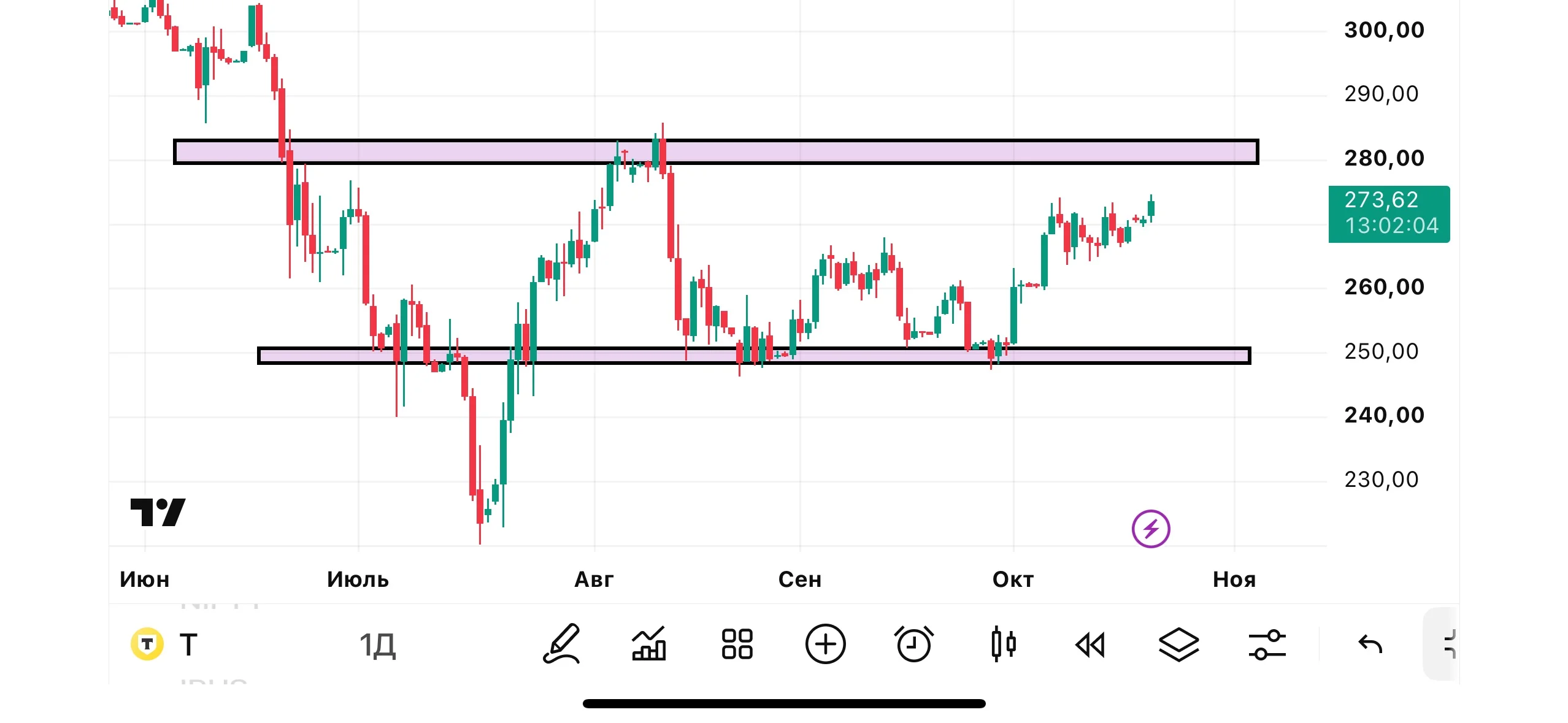Viewport: 1568px width, 723px height.
Task: Select the drawing pencil tool
Action: point(561,644)
